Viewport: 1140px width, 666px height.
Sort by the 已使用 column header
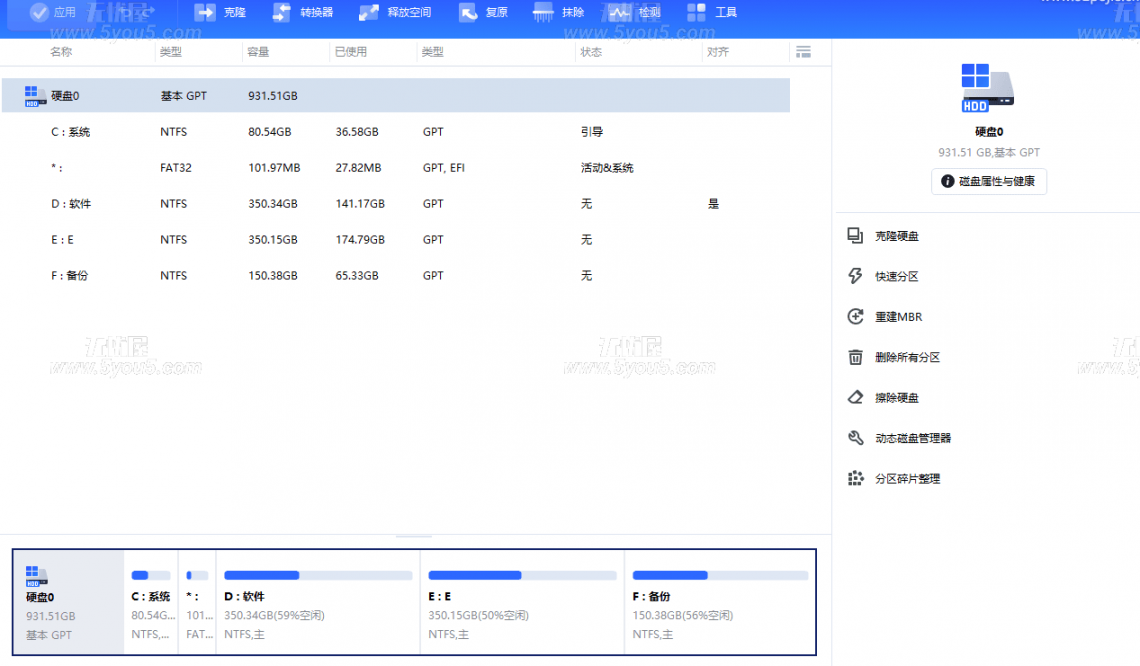pos(350,52)
